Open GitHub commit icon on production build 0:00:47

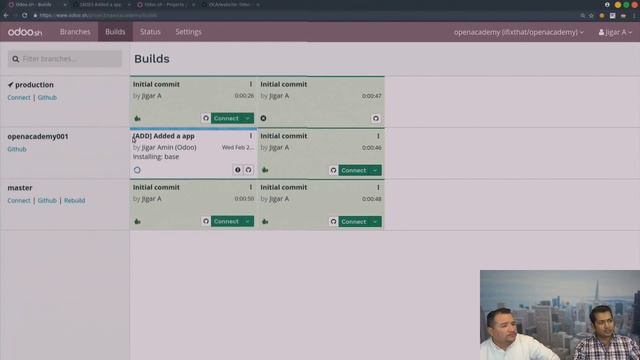click(x=376, y=118)
